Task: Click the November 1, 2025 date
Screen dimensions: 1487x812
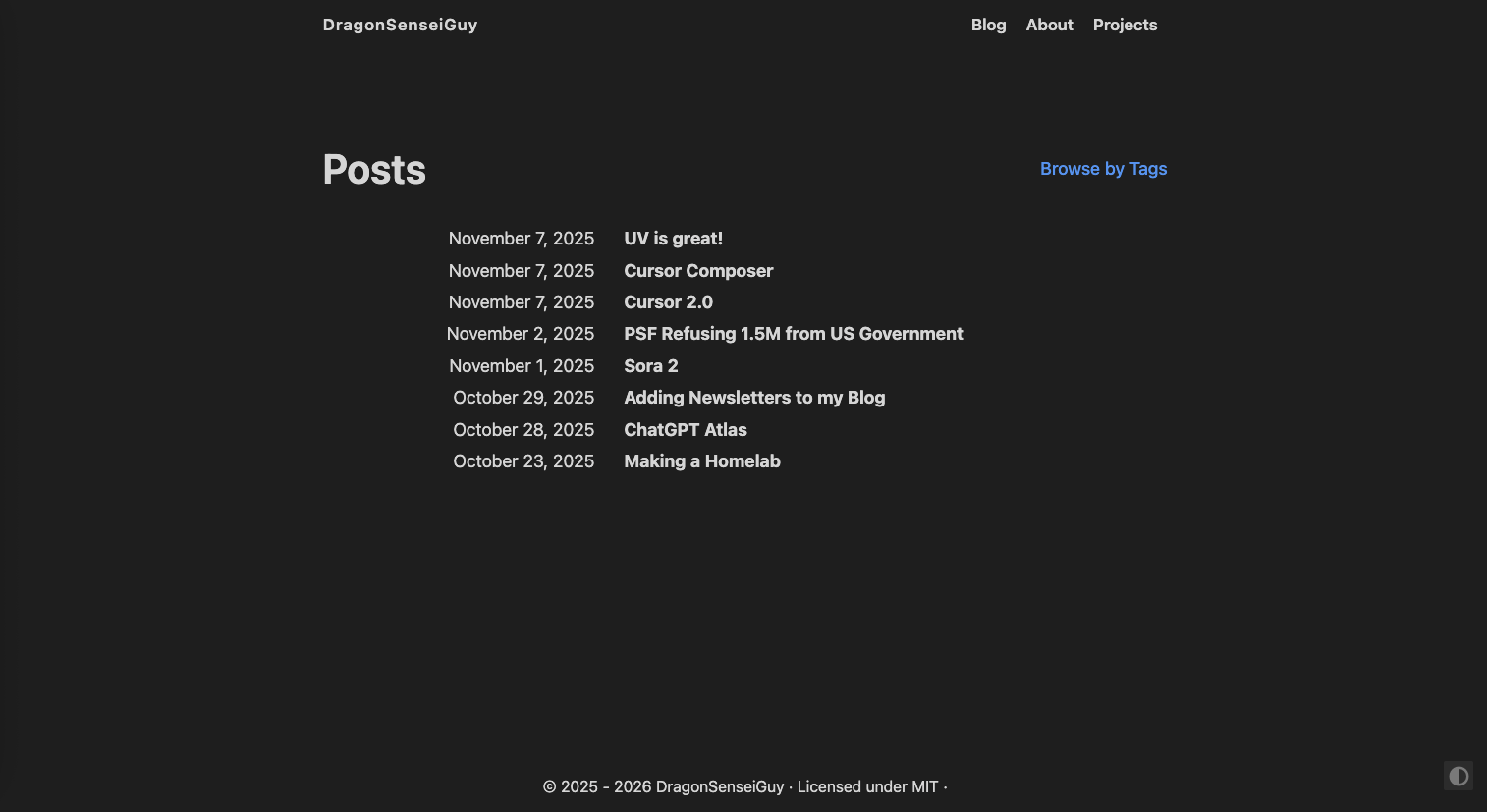Action: pyautogui.click(x=522, y=366)
